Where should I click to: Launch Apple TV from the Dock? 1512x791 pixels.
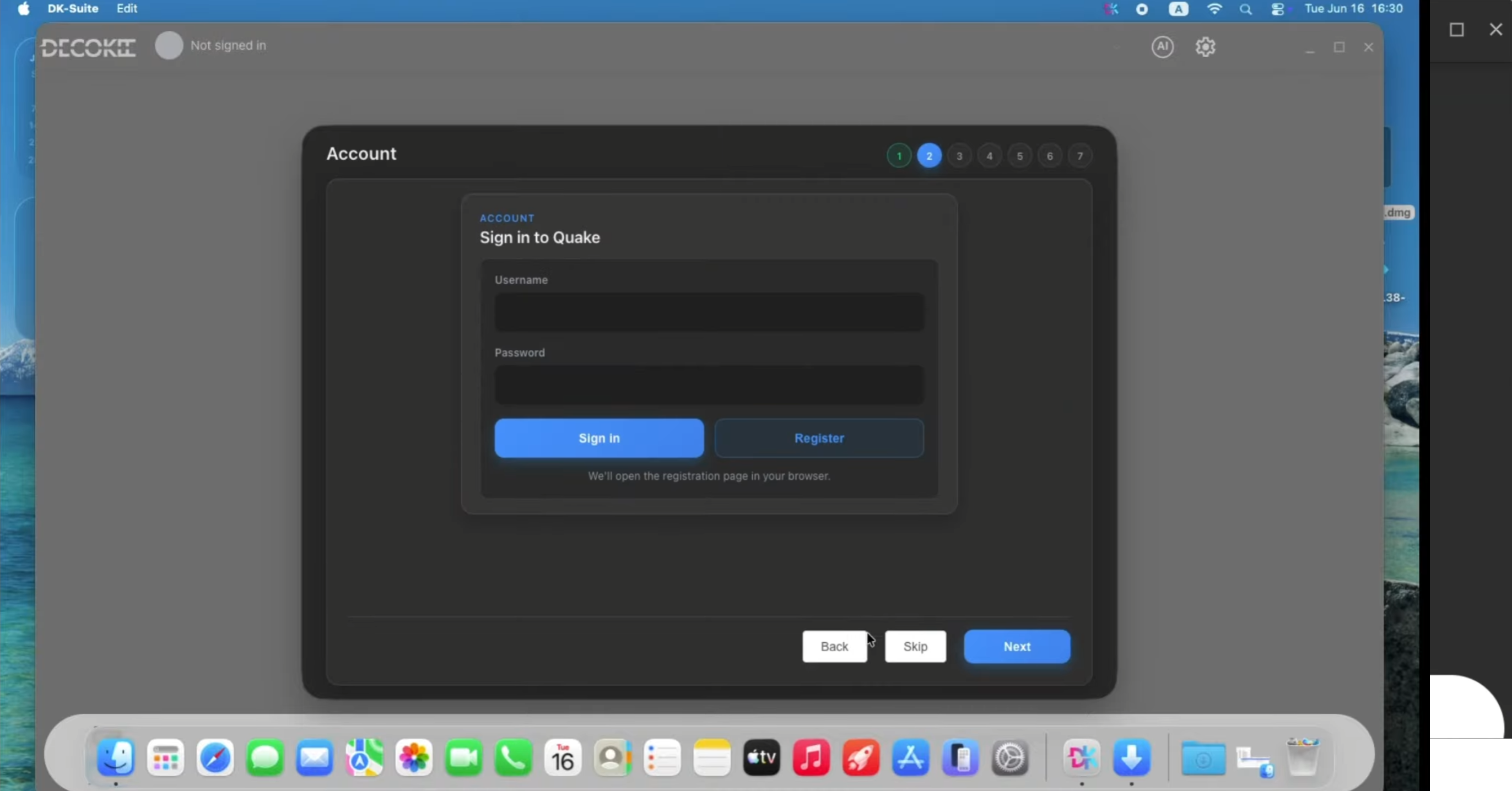(x=762, y=757)
